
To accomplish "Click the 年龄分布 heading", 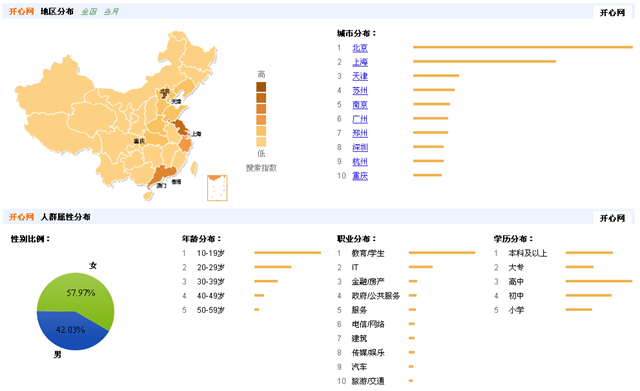I will [x=201, y=239].
